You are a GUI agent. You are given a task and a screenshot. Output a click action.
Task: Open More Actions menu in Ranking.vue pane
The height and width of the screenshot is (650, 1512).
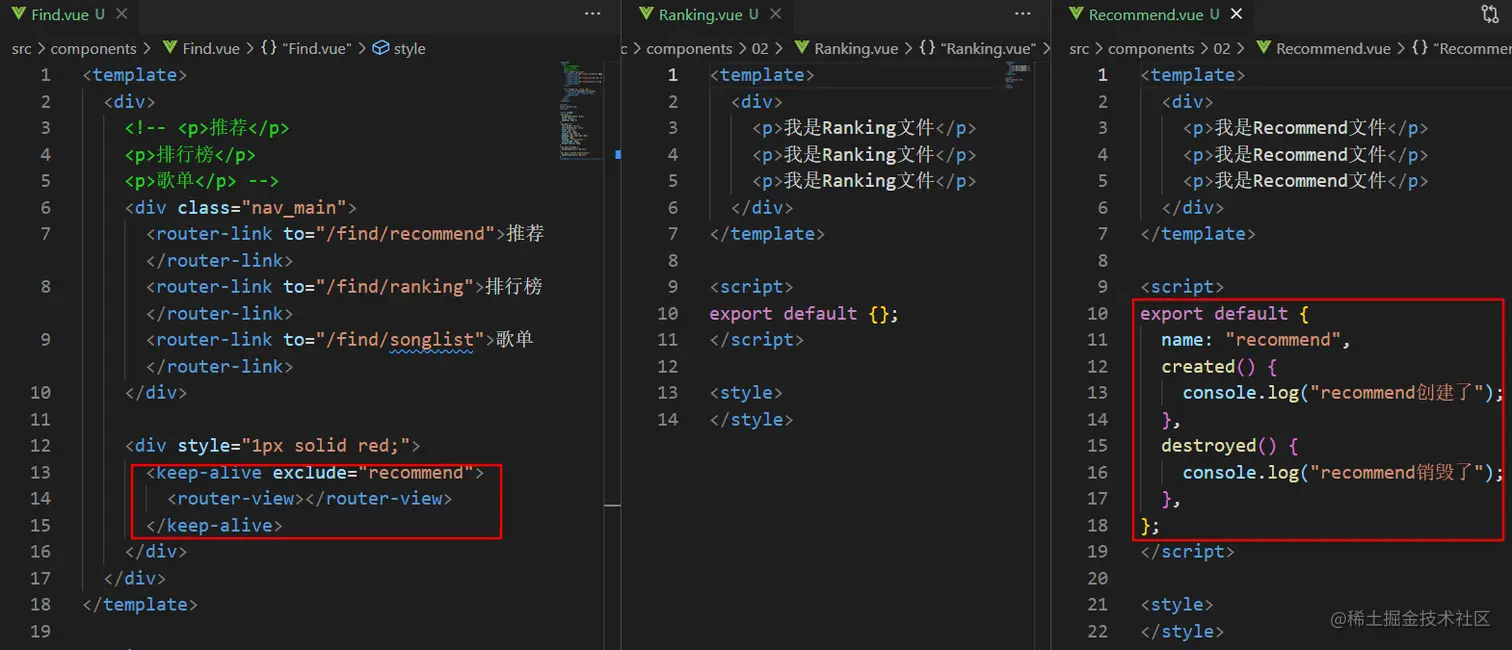[x=1022, y=14]
